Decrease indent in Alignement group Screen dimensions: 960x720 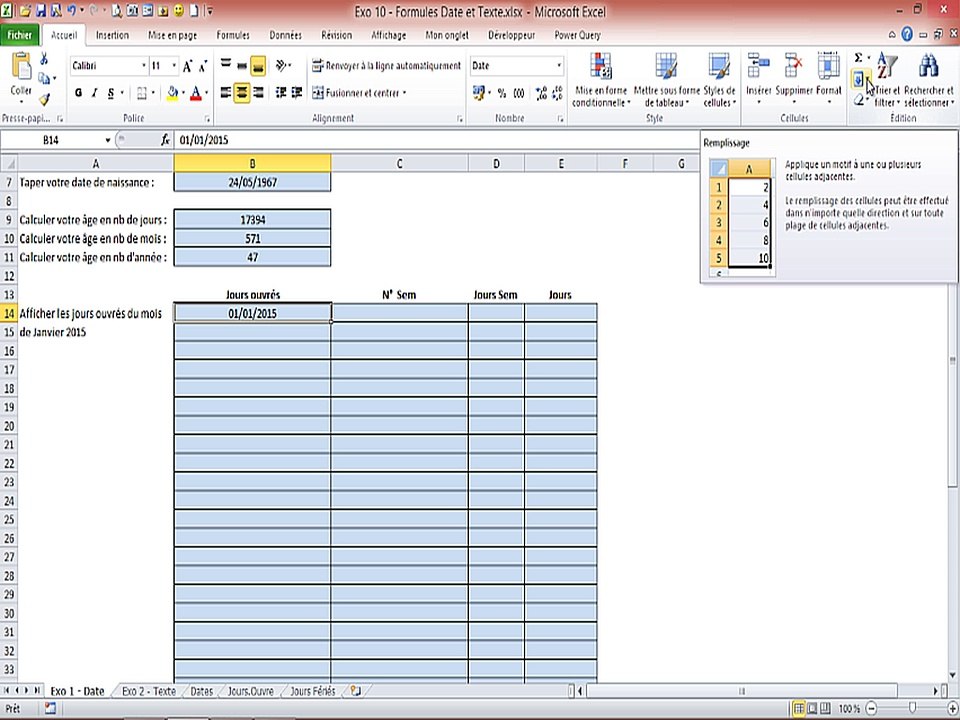coord(281,92)
